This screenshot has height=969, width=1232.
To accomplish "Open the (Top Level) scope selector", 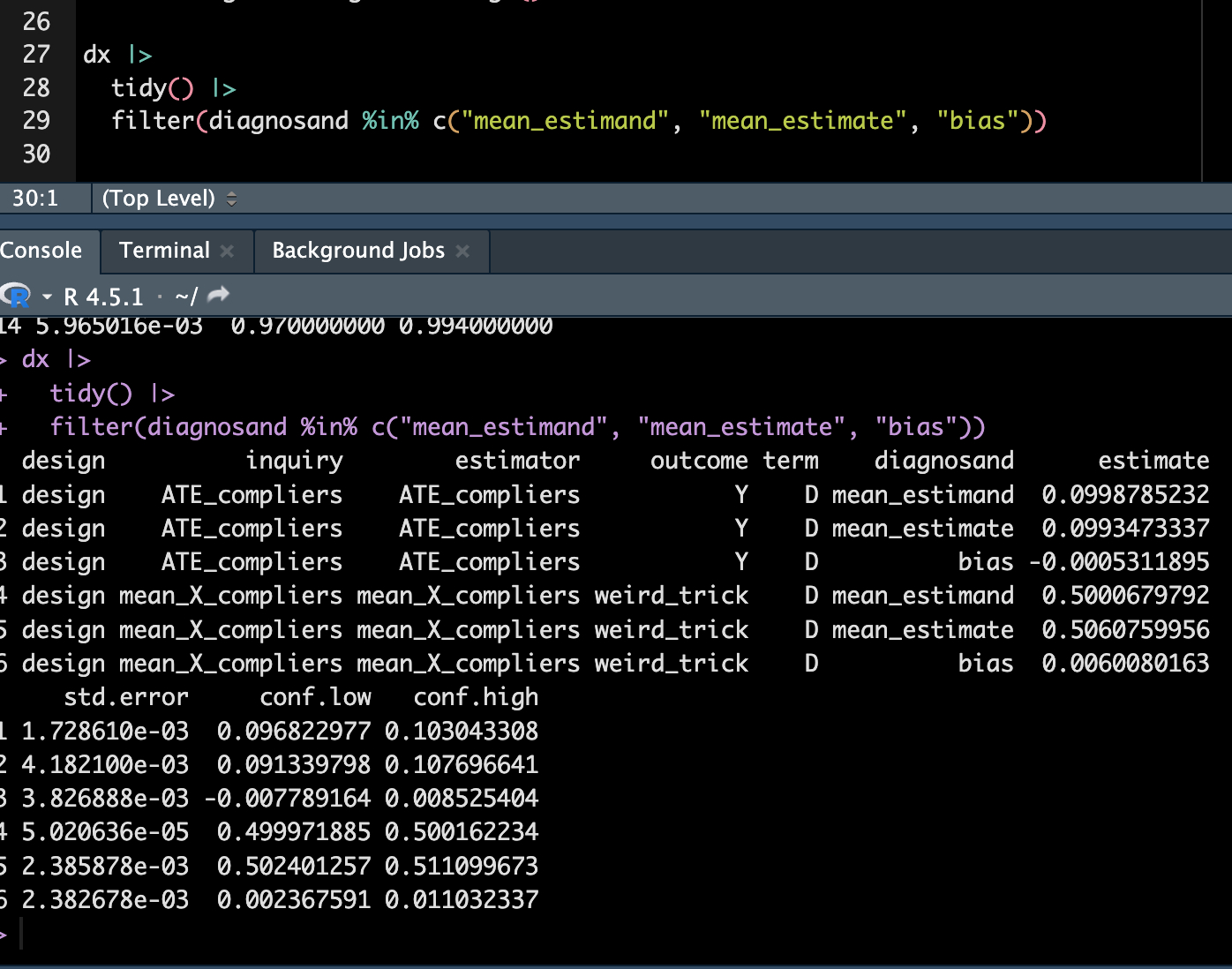I will pyautogui.click(x=159, y=199).
